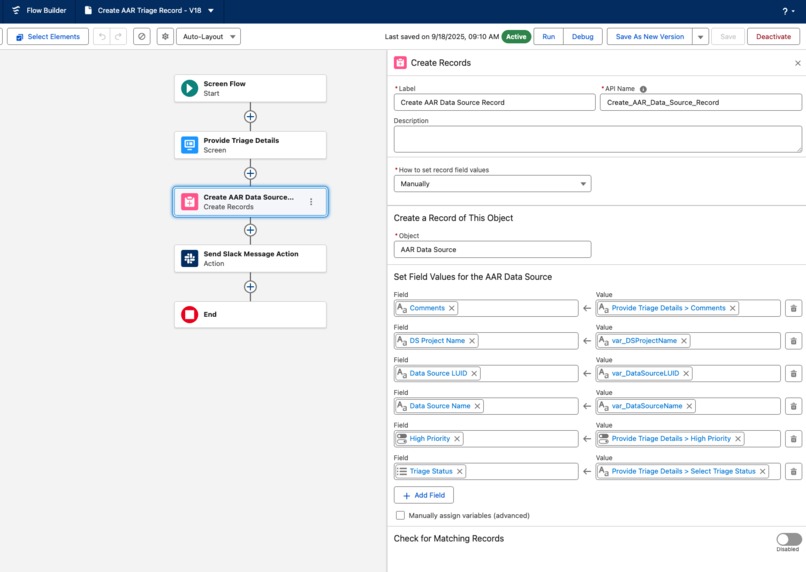Click the redo arrow icon
Screen dimensions: 806x572
coord(118,36)
